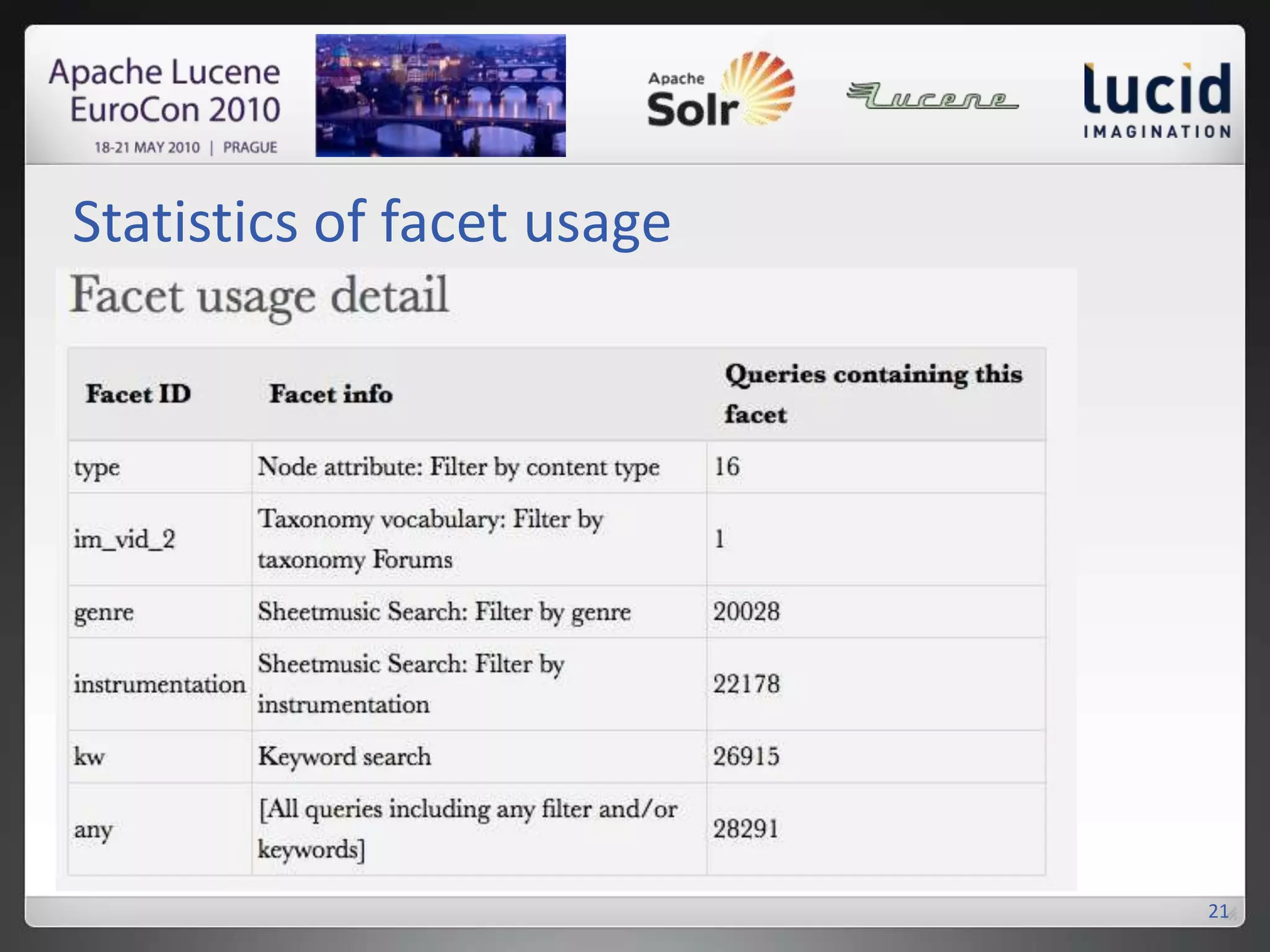Image resolution: width=1270 pixels, height=952 pixels.
Task: Click the value 26915
Action: (746, 756)
